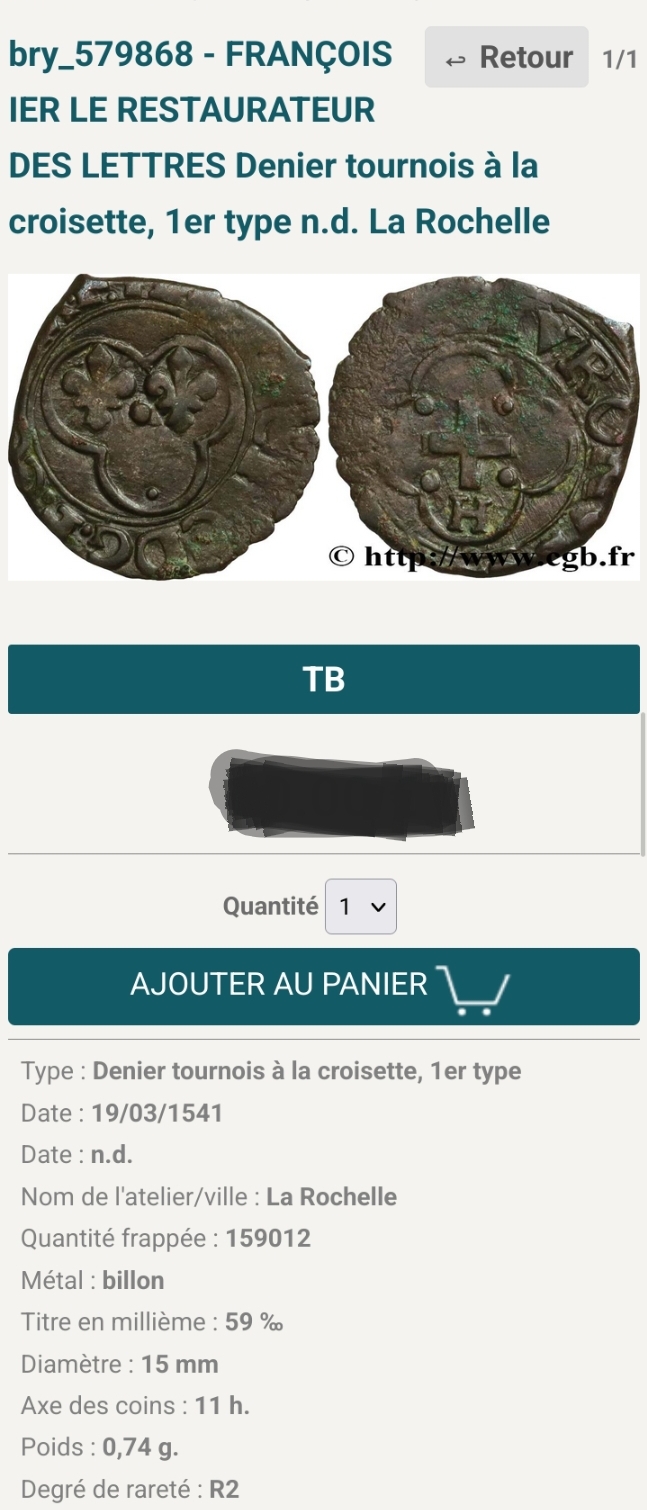Click the Date value 19/03/1541
This screenshot has width=647, height=1510.
[157, 1113]
